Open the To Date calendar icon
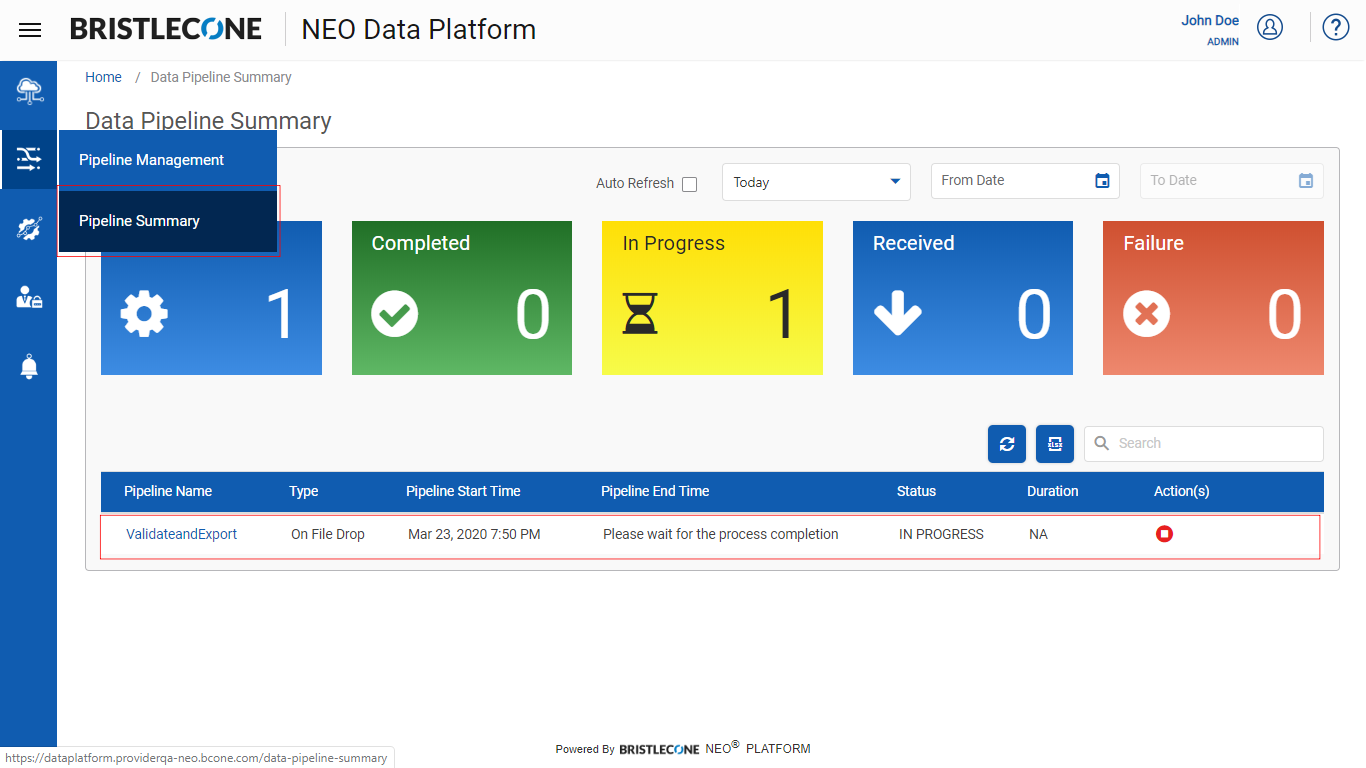Screen dimensions: 1366x768 coord(1306,181)
